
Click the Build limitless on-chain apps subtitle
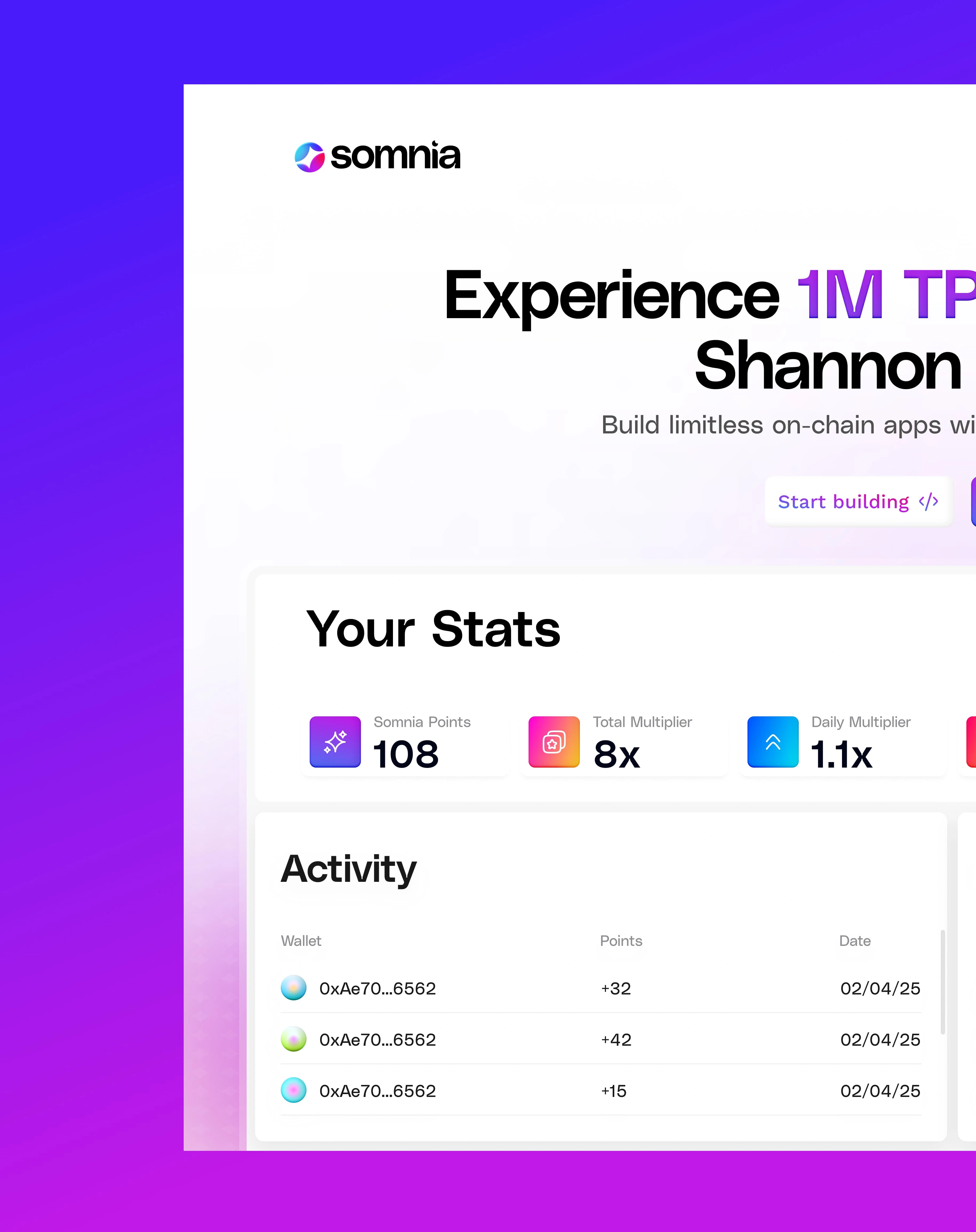[x=789, y=425]
